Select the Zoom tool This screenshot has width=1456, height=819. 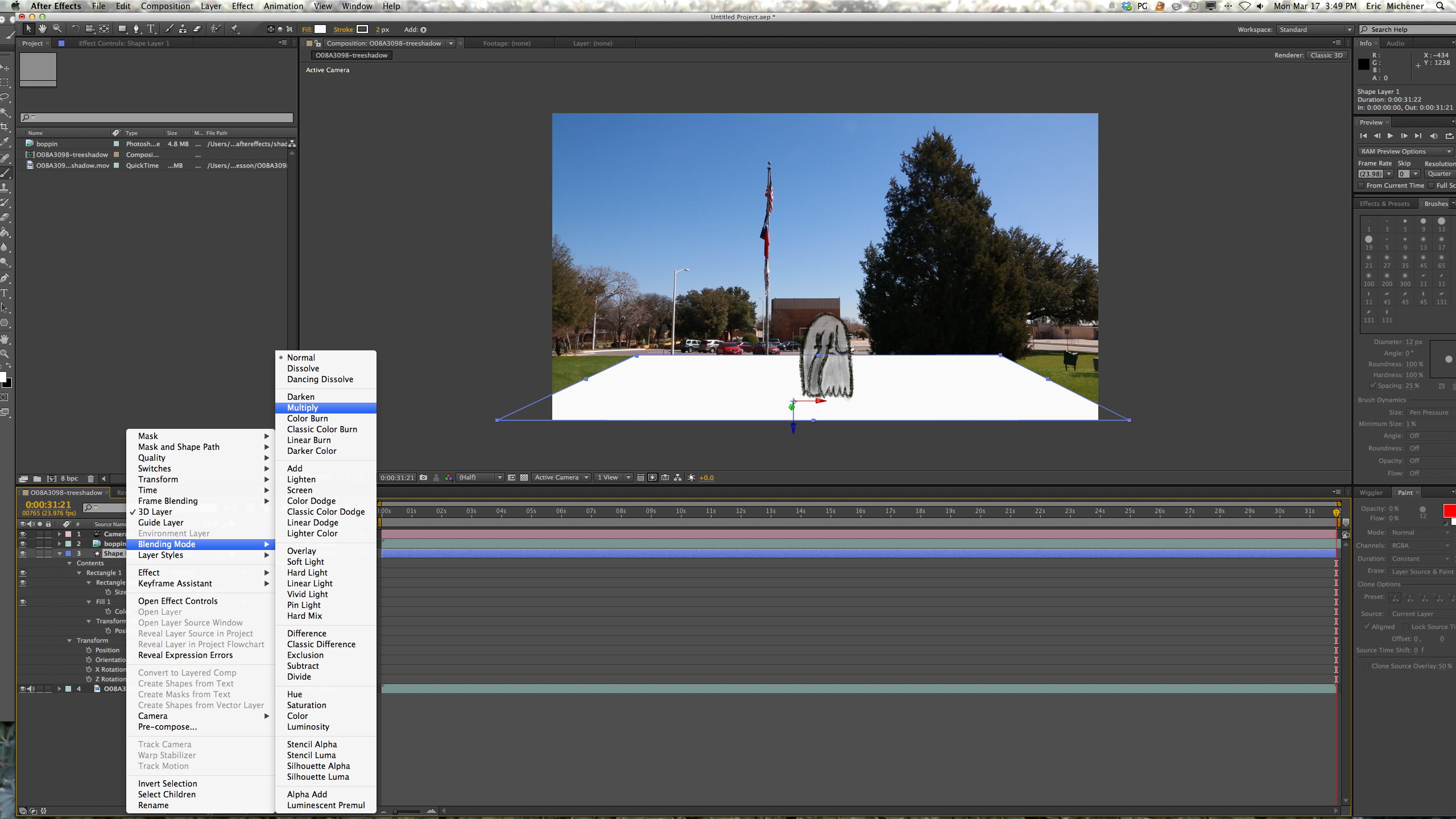pos(56,28)
